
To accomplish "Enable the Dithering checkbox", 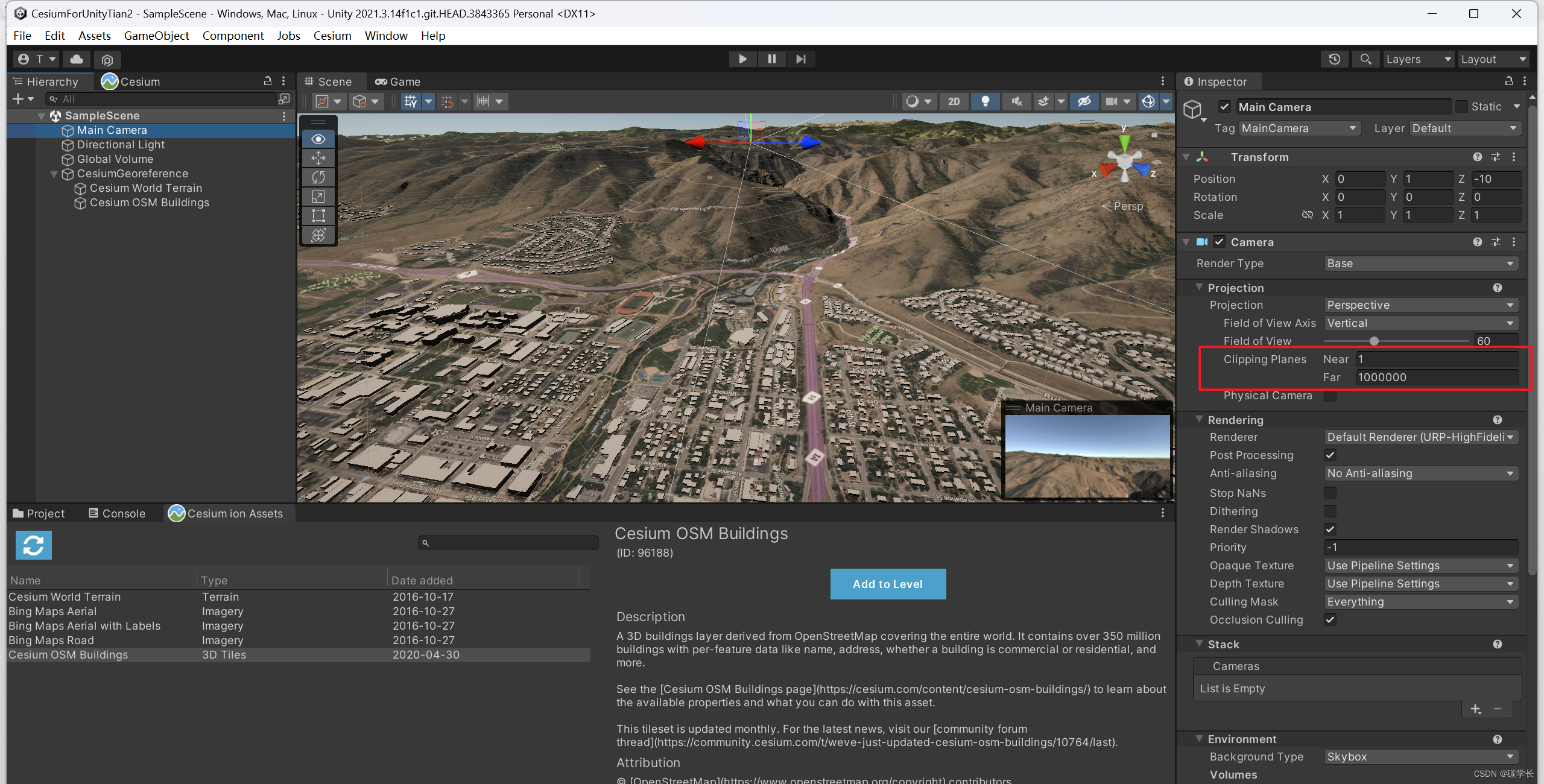I will point(1330,511).
